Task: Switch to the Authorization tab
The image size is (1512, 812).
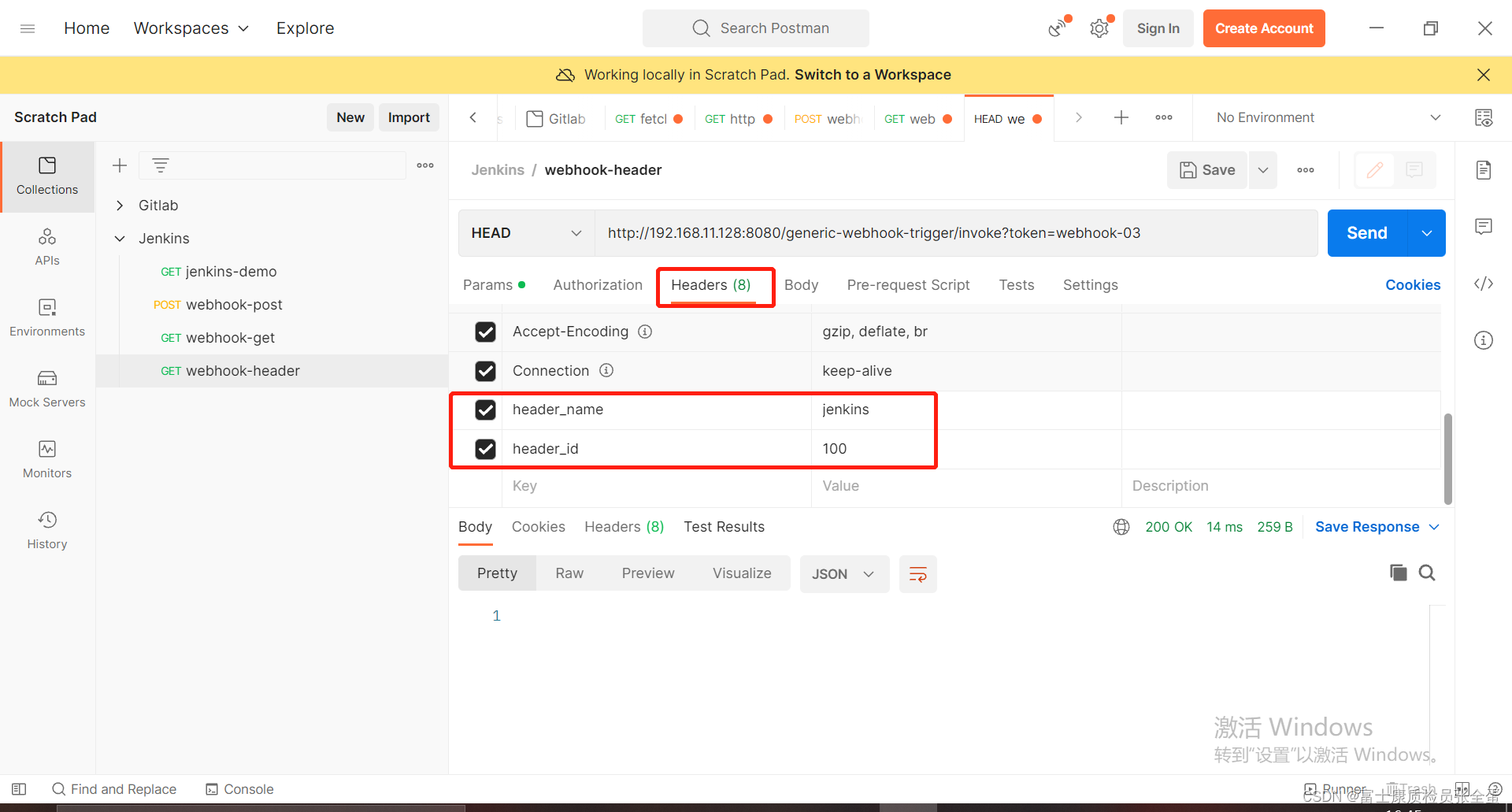Action: (x=598, y=285)
